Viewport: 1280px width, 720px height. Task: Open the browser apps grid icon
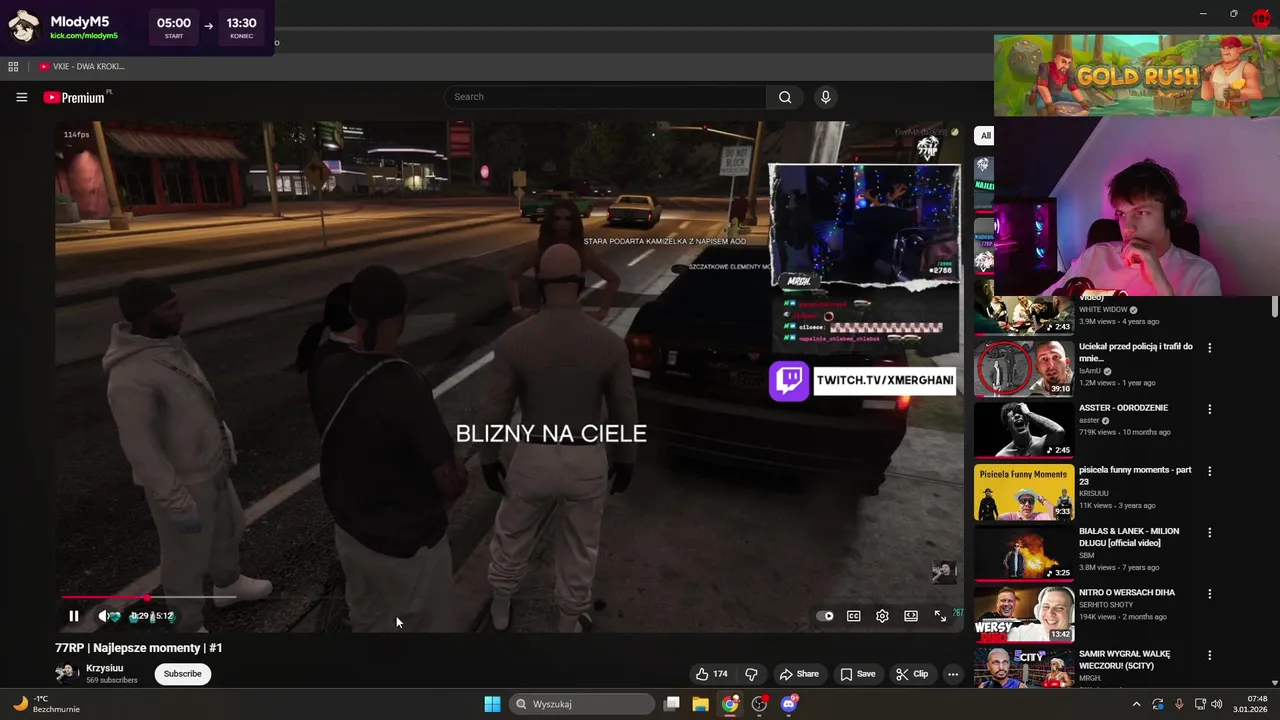point(13,66)
